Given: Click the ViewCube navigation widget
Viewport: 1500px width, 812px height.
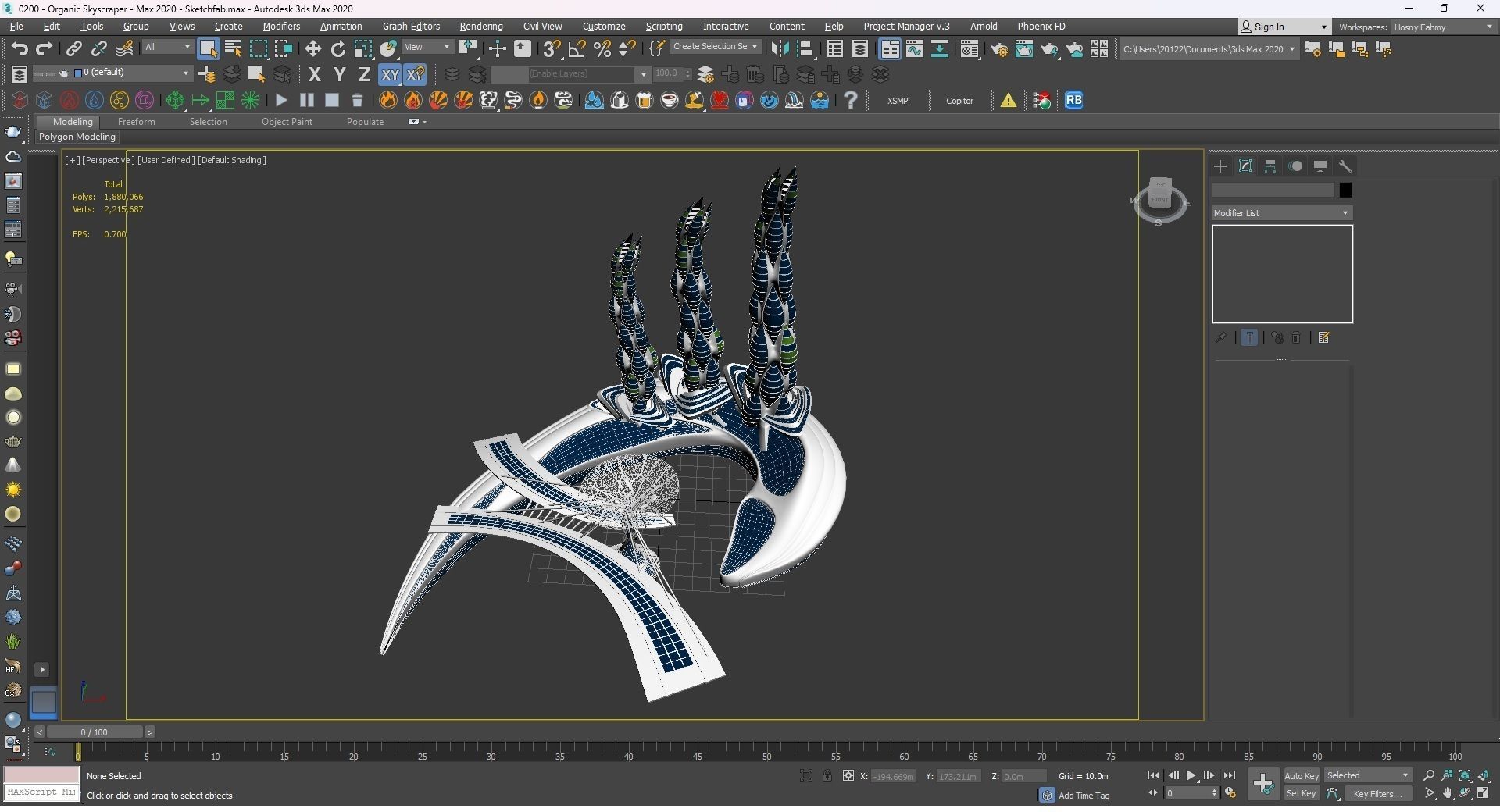Looking at the screenshot, I should click(1160, 201).
